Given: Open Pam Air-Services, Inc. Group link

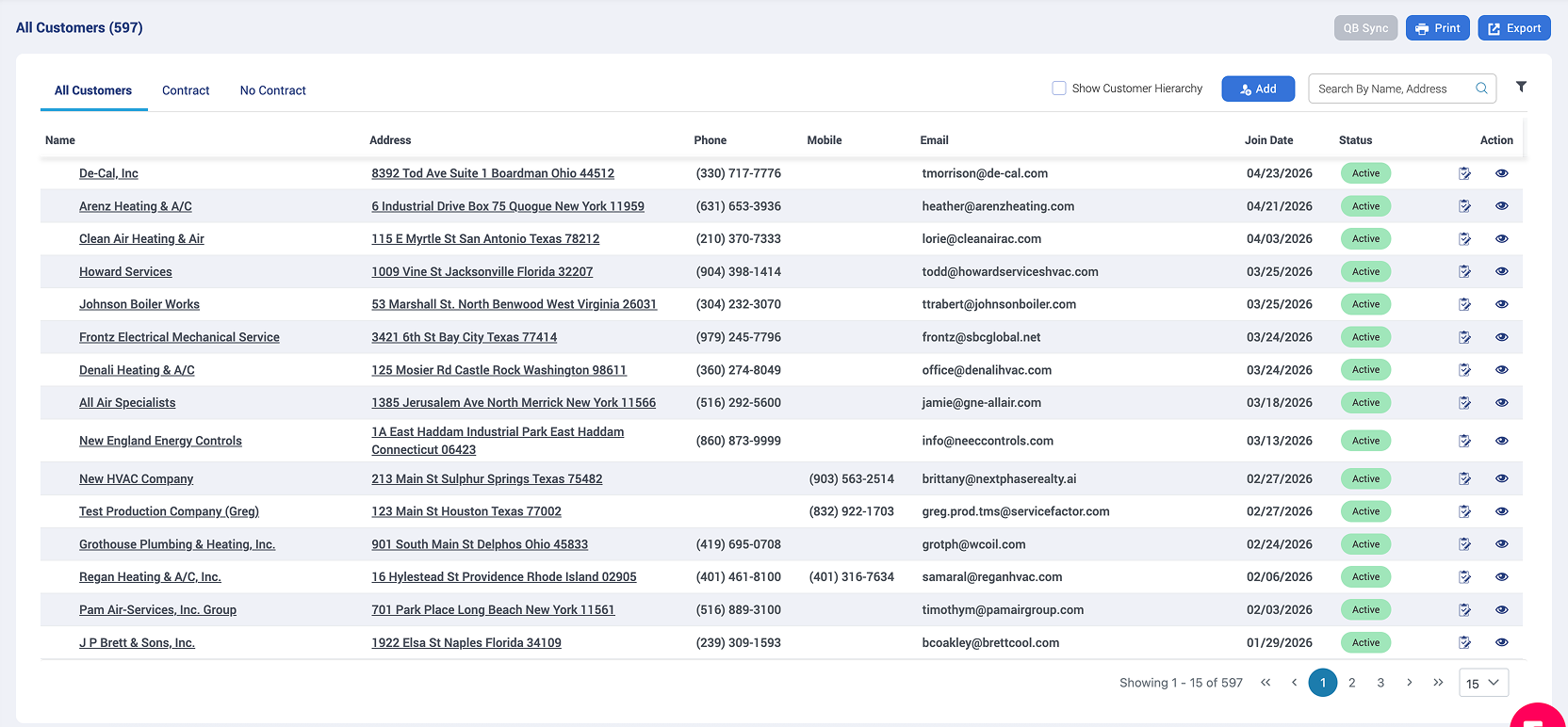Looking at the screenshot, I should (x=157, y=610).
